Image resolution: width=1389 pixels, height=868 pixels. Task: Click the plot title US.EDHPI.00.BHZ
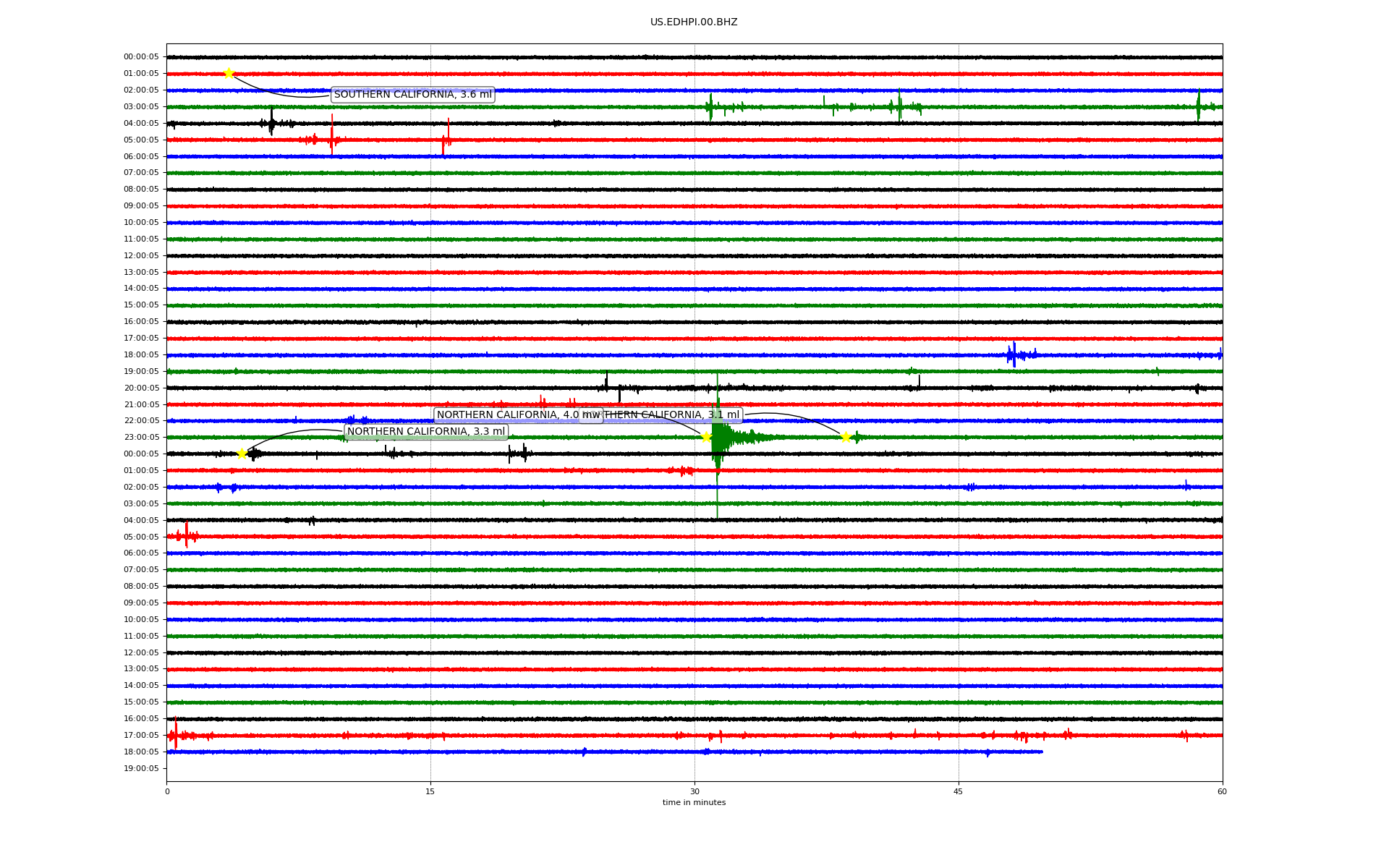click(x=694, y=22)
